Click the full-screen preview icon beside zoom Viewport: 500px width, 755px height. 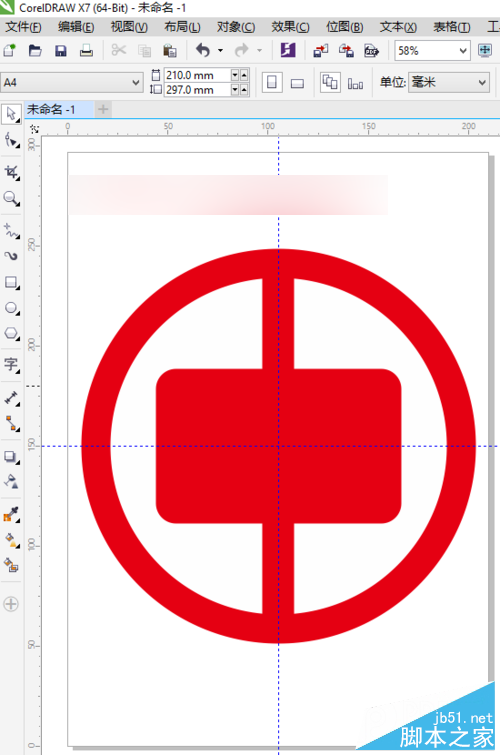tap(485, 50)
